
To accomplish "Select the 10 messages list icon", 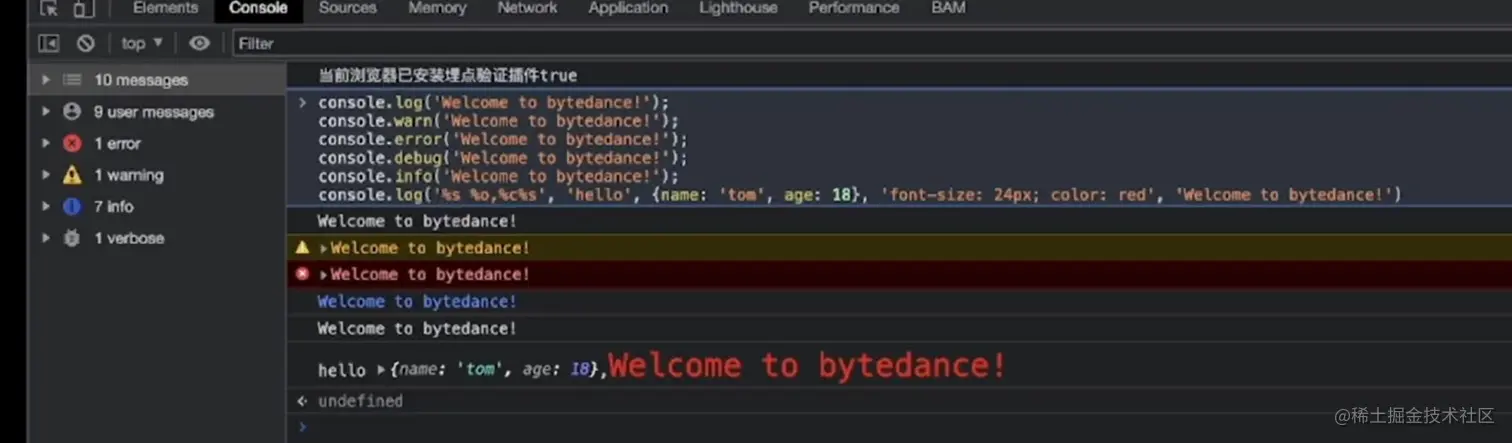I will pyautogui.click(x=72, y=80).
